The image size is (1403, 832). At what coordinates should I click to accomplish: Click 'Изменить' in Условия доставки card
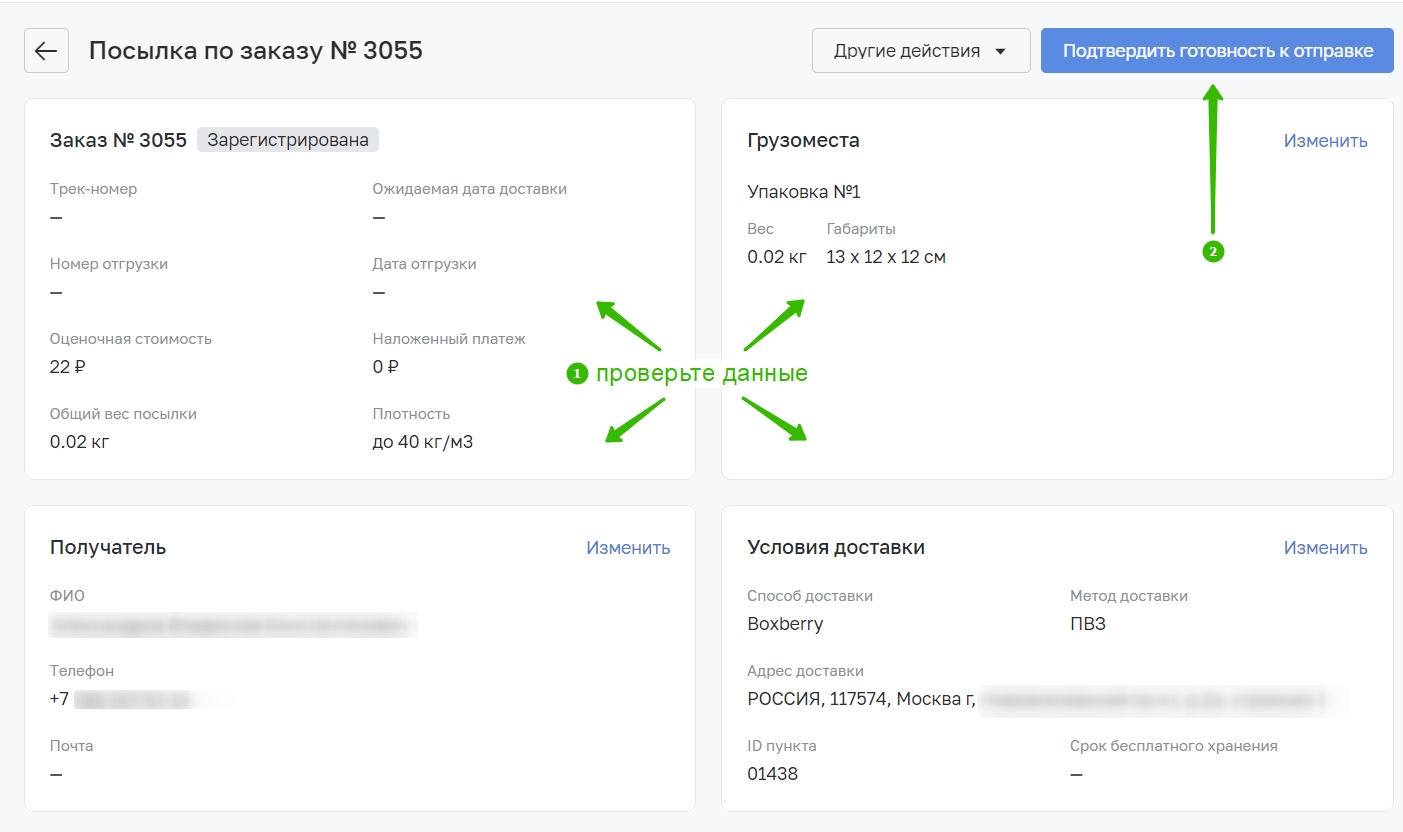tap(1325, 548)
